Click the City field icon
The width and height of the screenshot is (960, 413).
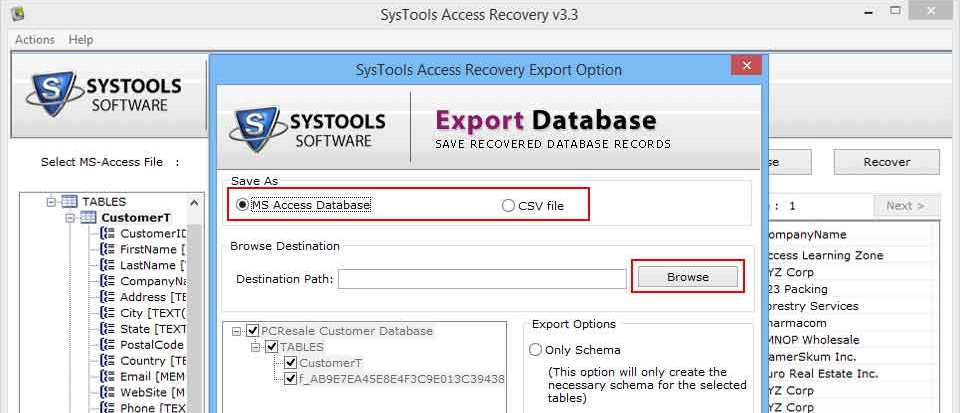107,313
